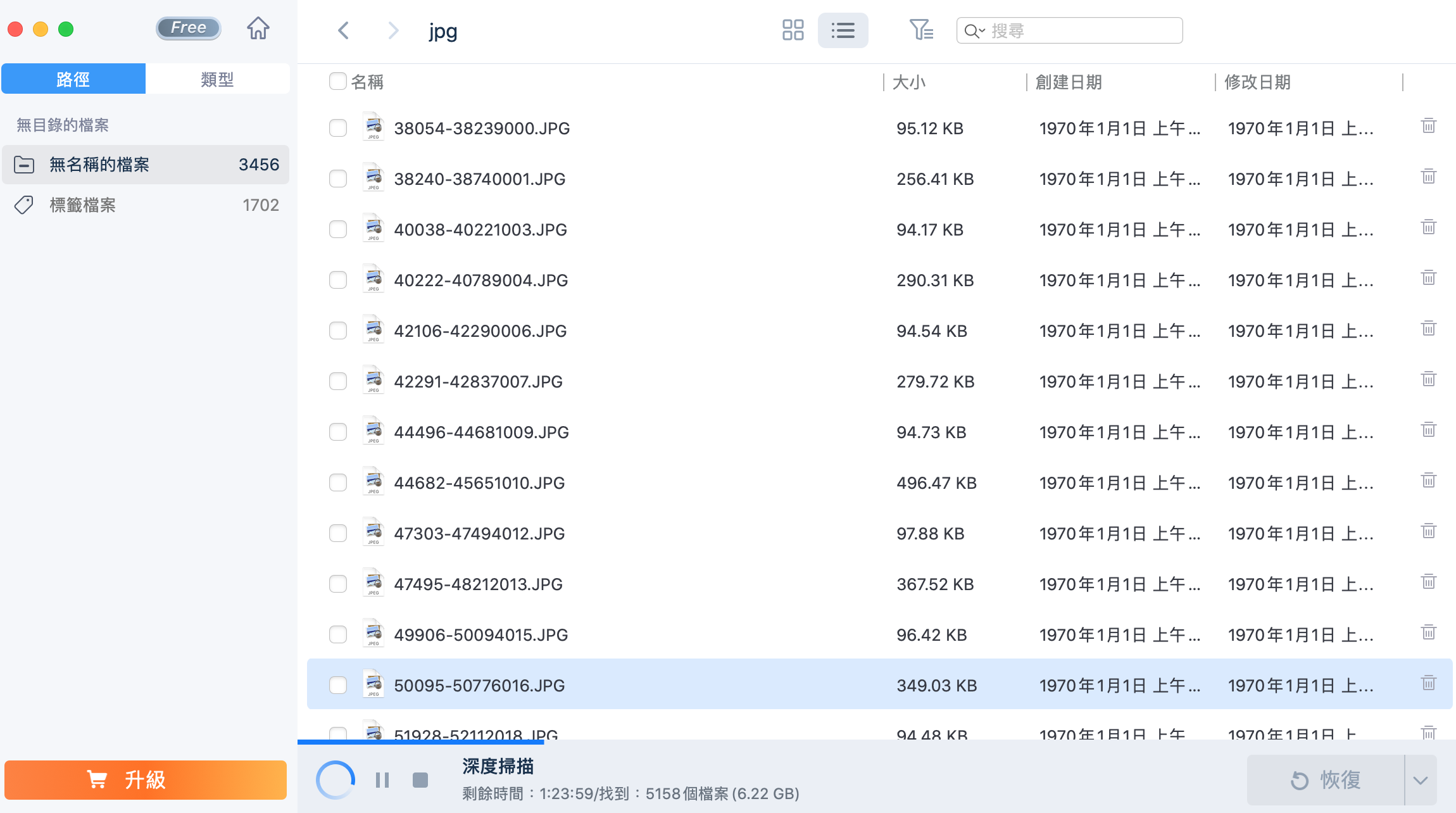This screenshot has width=1456, height=813.
Task: Click size value 290.31 KB
Action: (935, 280)
